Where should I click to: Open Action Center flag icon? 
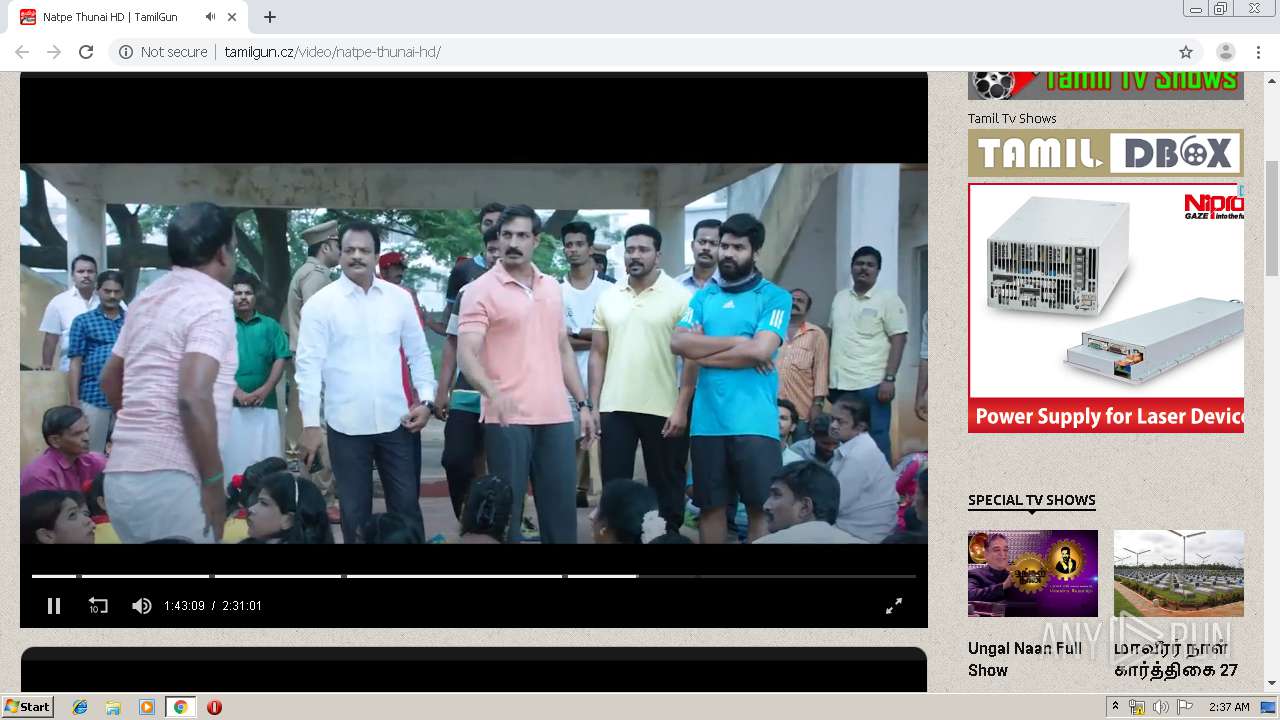1184,707
